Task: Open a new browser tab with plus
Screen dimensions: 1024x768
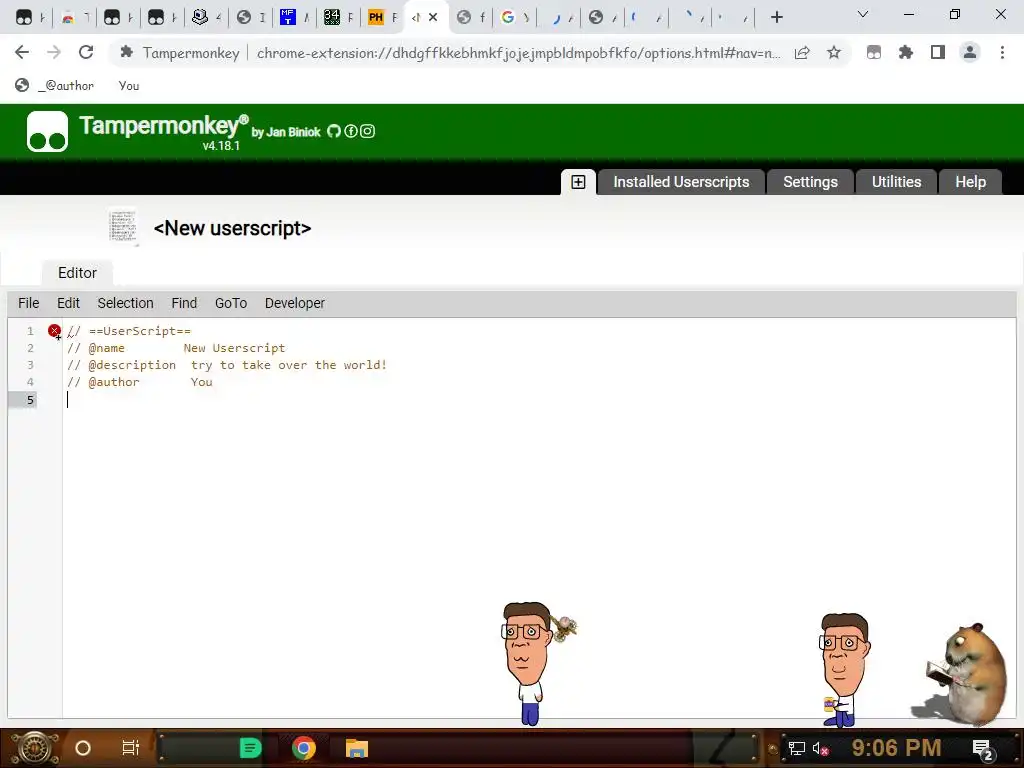Action: pos(776,17)
